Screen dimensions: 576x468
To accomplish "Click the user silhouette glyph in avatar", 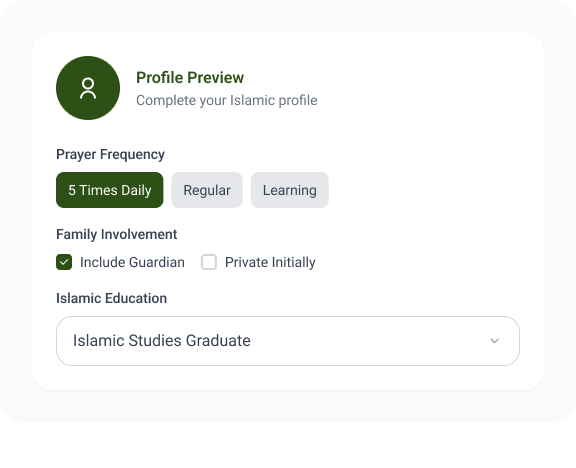I will point(88,88).
